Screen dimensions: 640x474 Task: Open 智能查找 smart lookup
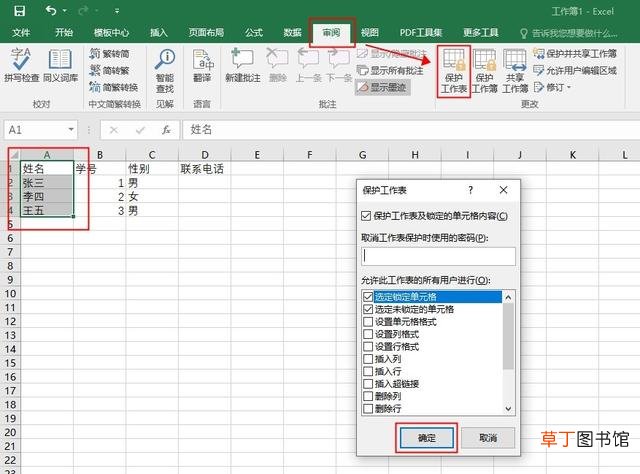click(165, 71)
